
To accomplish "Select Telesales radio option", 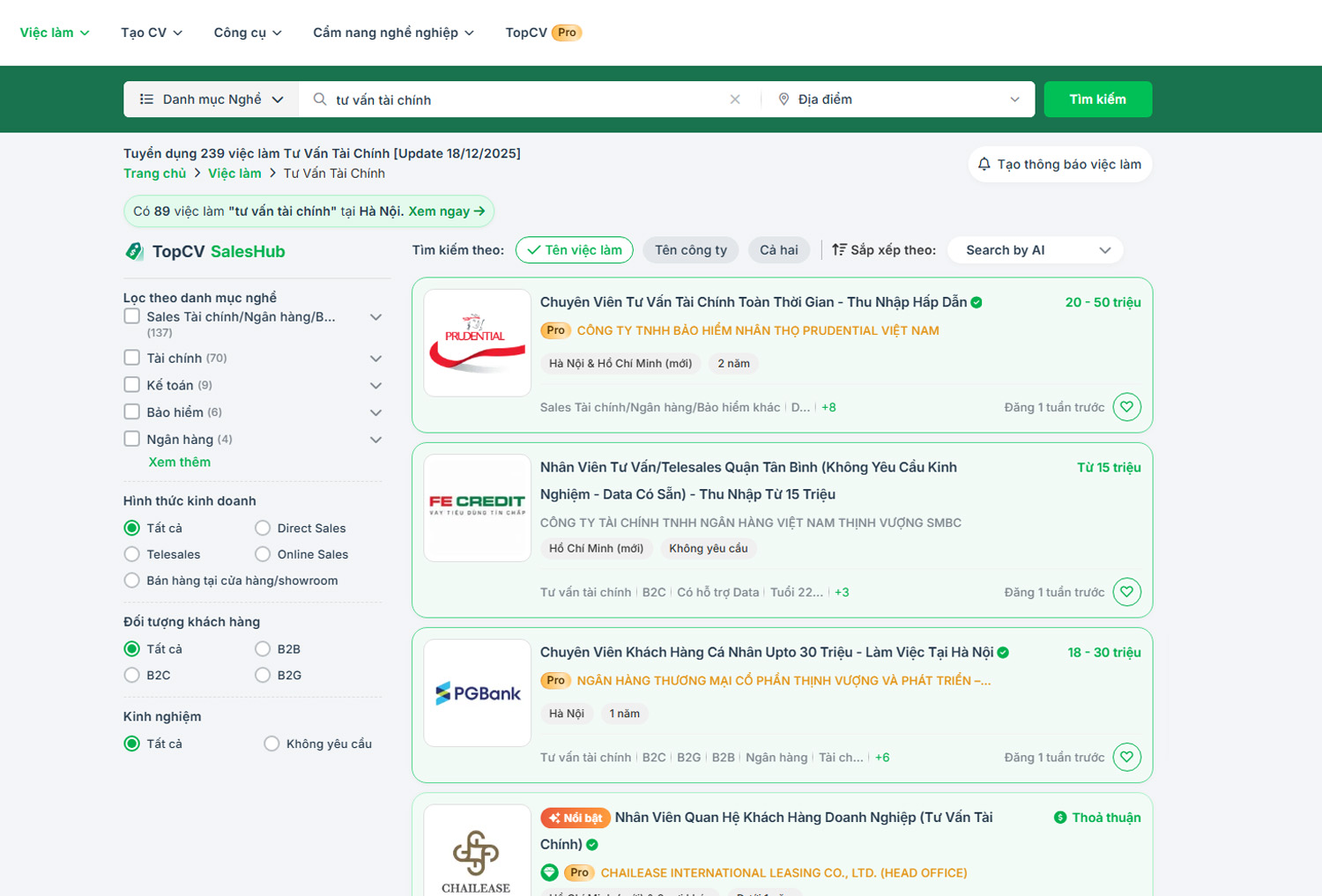I will (132, 554).
